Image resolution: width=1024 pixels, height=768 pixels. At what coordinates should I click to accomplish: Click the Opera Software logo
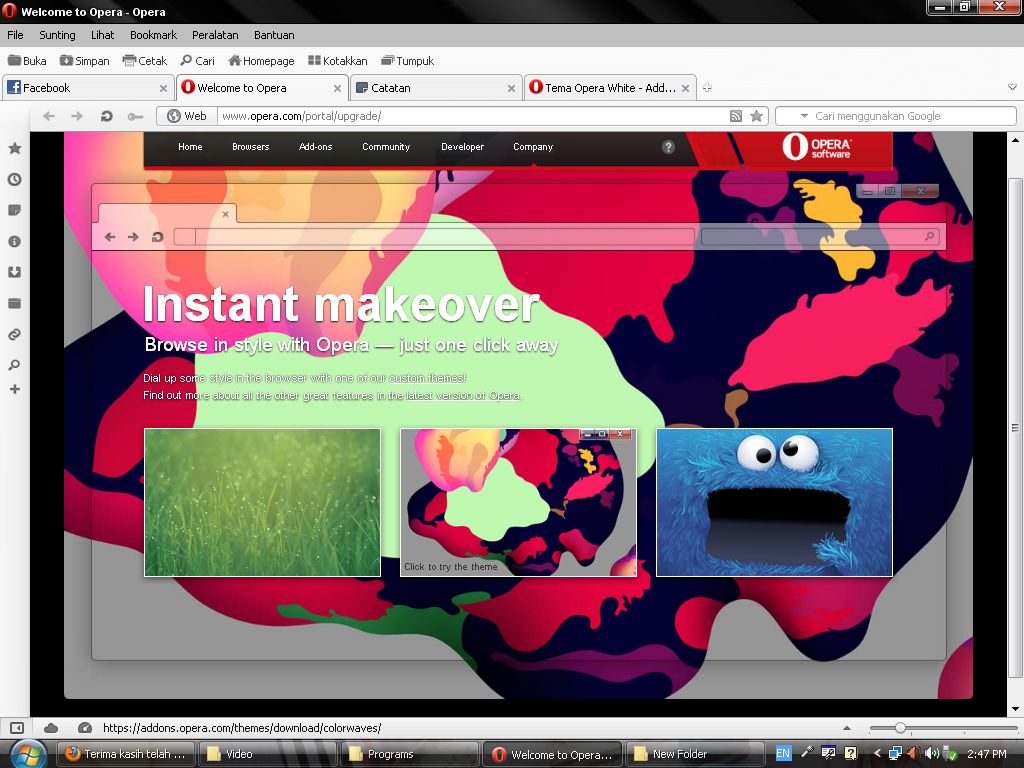[x=816, y=147]
